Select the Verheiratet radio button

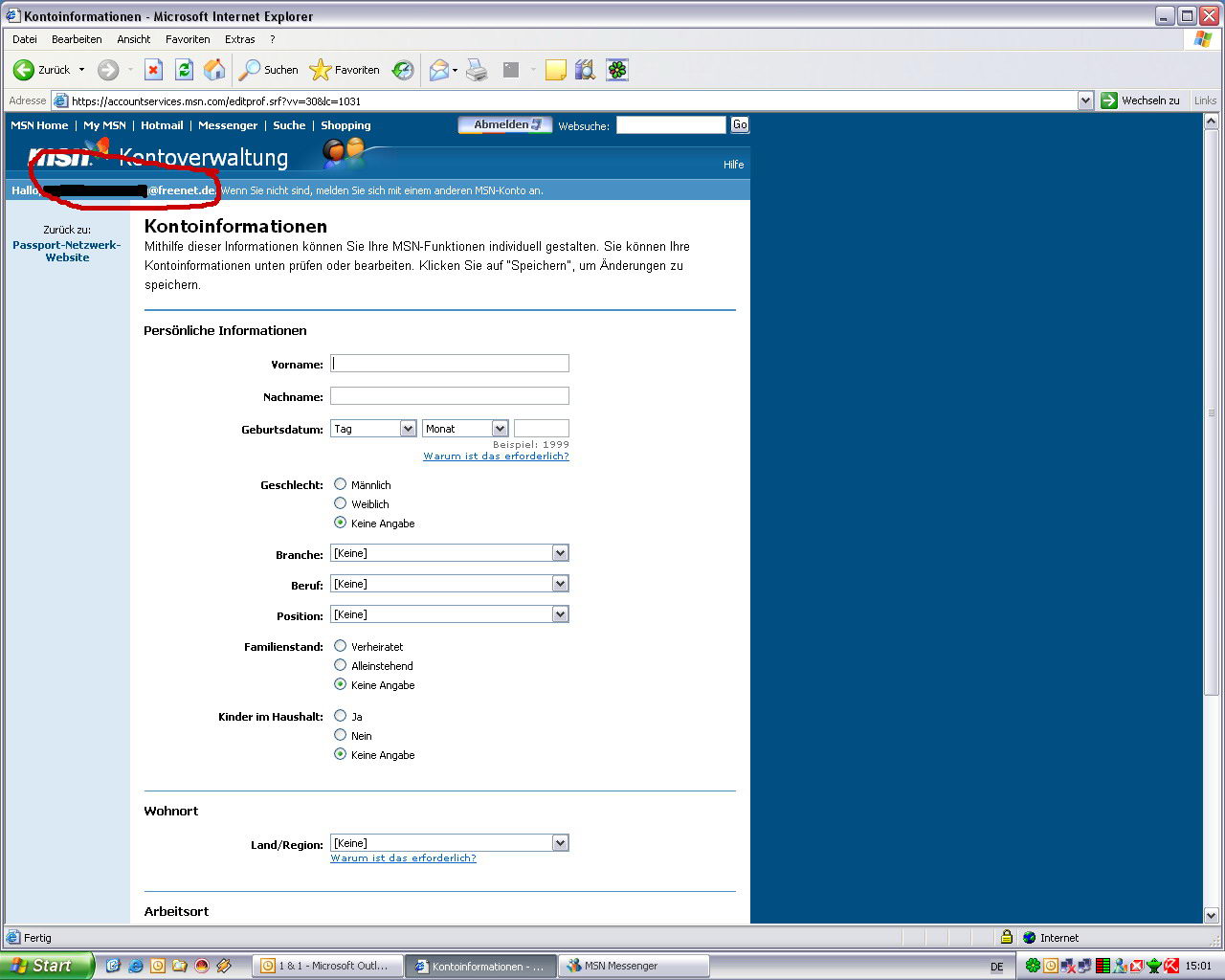pos(340,646)
